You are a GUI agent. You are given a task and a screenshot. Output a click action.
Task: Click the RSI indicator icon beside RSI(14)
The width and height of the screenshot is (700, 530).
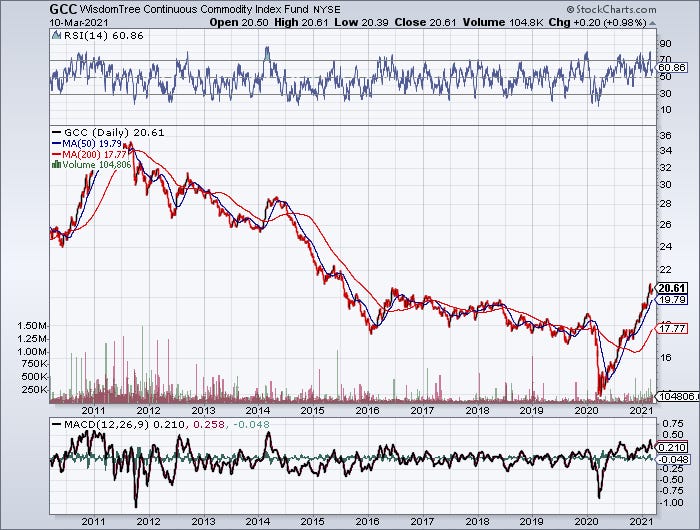56,35
